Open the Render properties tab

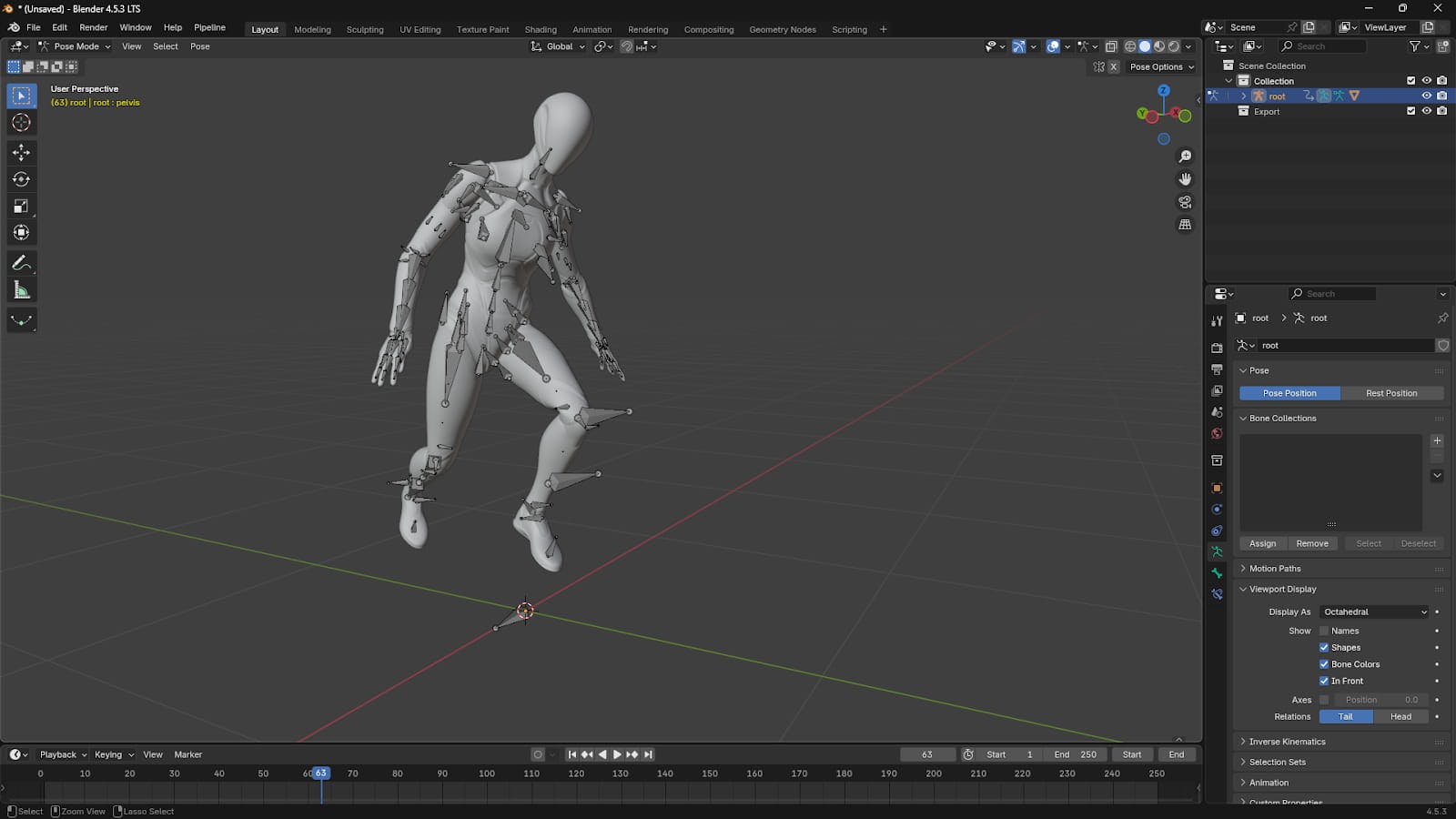pyautogui.click(x=1217, y=347)
